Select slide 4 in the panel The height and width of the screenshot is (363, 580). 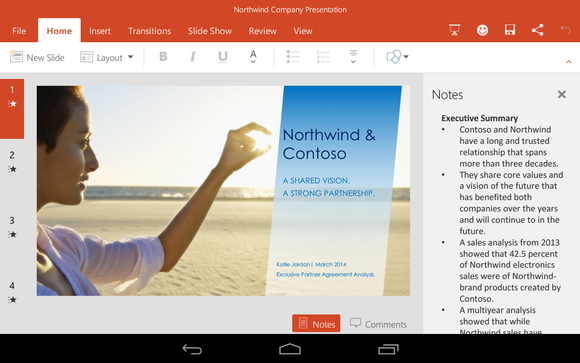pos(12,292)
